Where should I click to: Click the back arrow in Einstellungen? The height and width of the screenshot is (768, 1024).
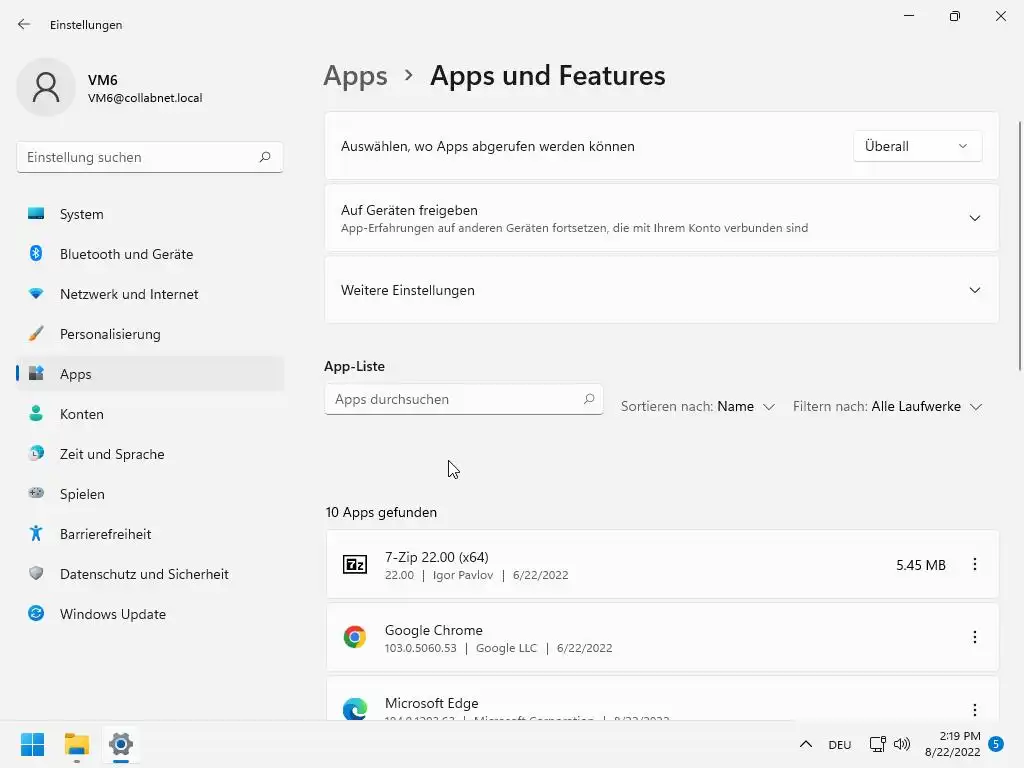(24, 24)
